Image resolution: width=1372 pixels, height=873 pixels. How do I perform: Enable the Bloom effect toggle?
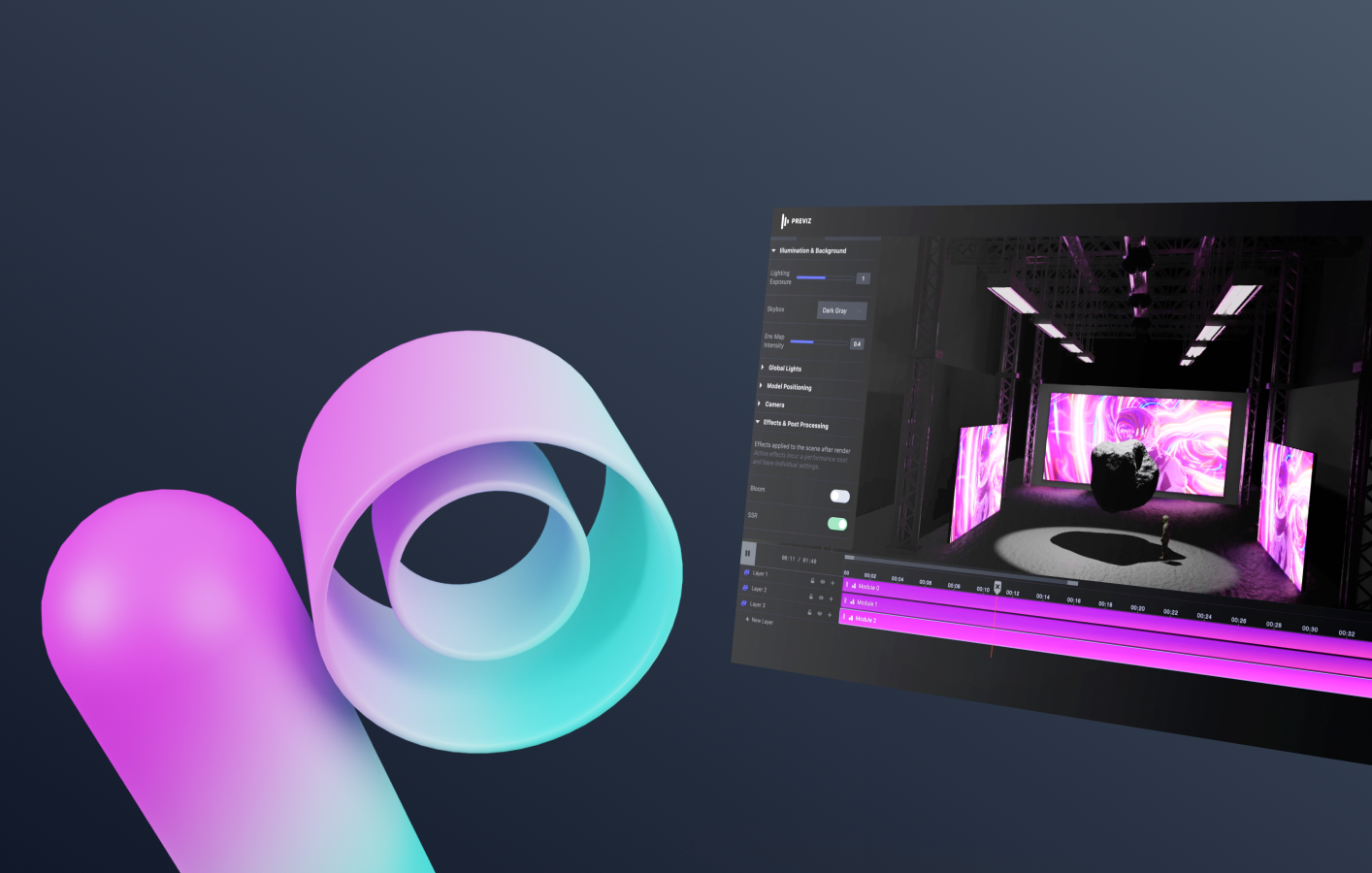point(840,497)
